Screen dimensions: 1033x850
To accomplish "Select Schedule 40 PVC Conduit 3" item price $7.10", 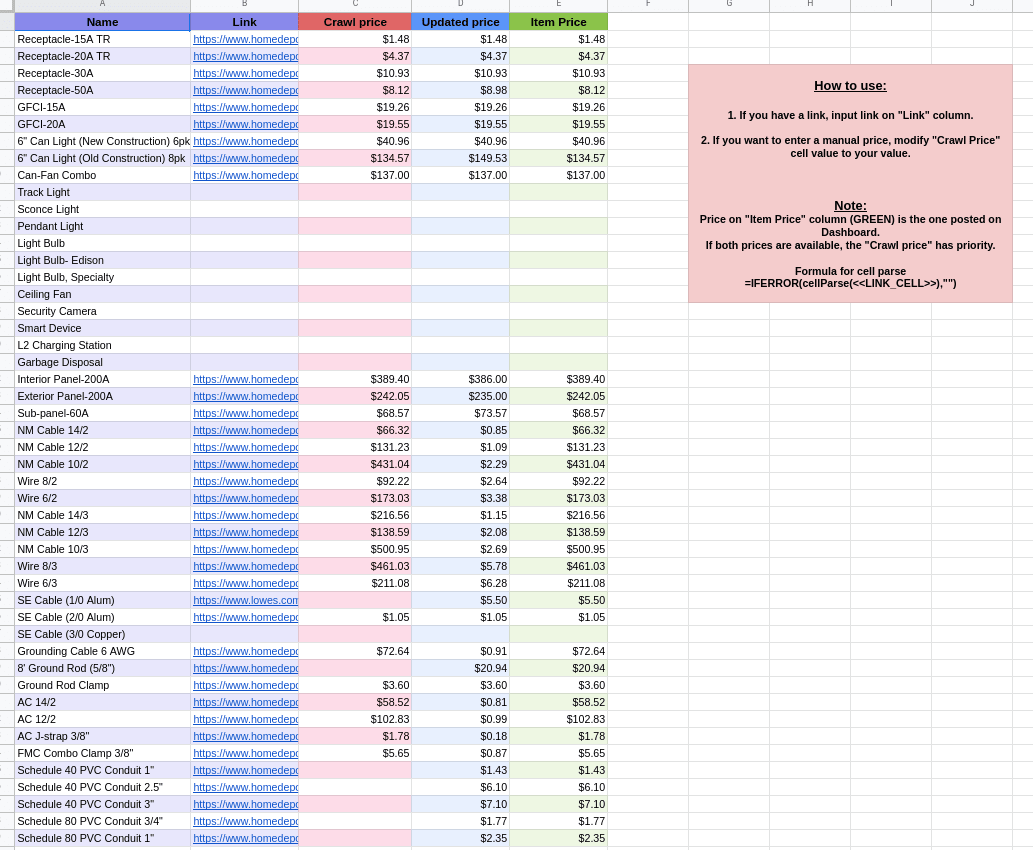I will 559,805.
